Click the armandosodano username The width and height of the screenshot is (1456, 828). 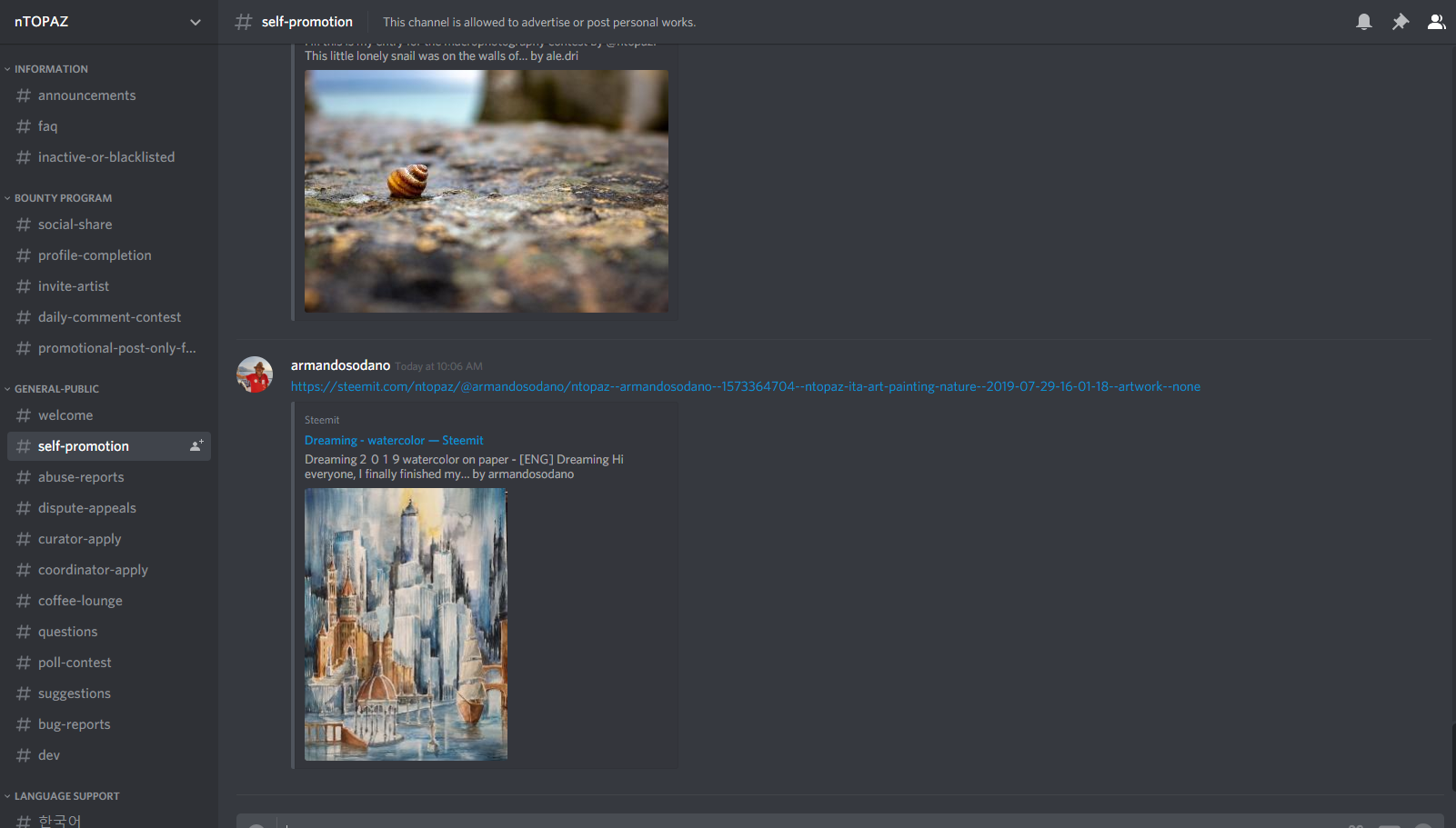coord(340,365)
